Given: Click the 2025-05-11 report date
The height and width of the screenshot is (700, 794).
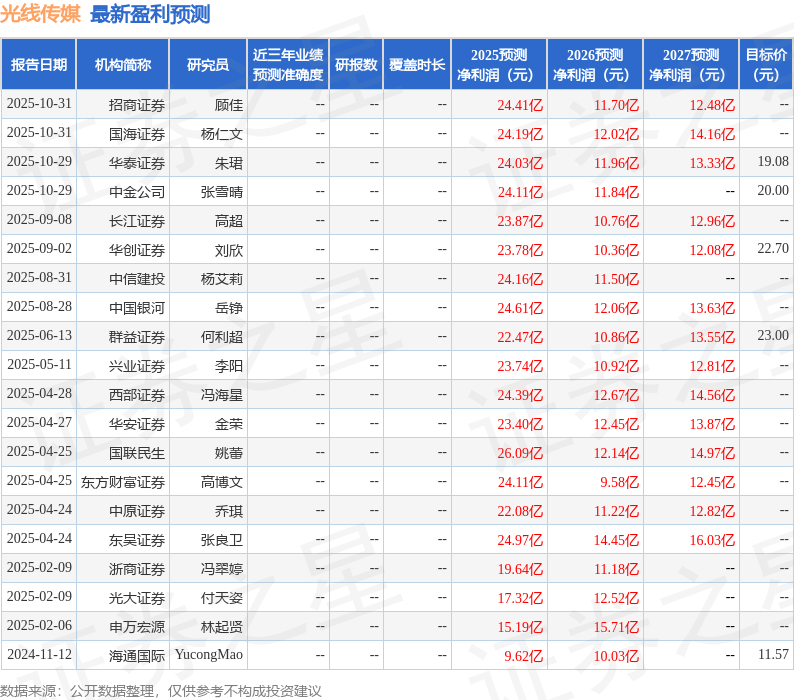Looking at the screenshot, I should pyautogui.click(x=39, y=364).
